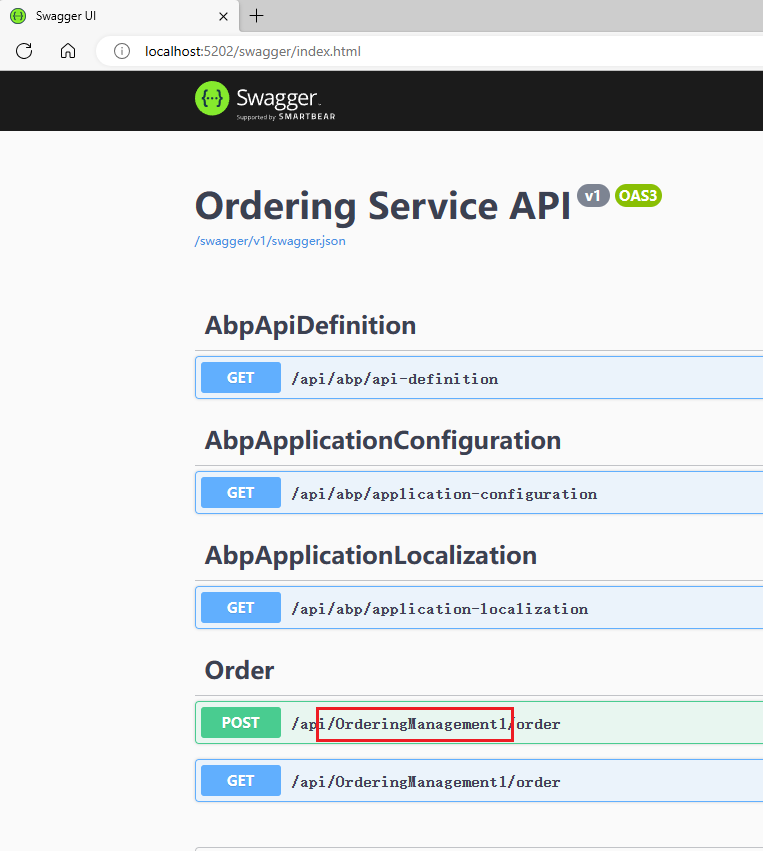Click the v1 version badge
Image resolution: width=763 pixels, height=851 pixels.
point(593,195)
